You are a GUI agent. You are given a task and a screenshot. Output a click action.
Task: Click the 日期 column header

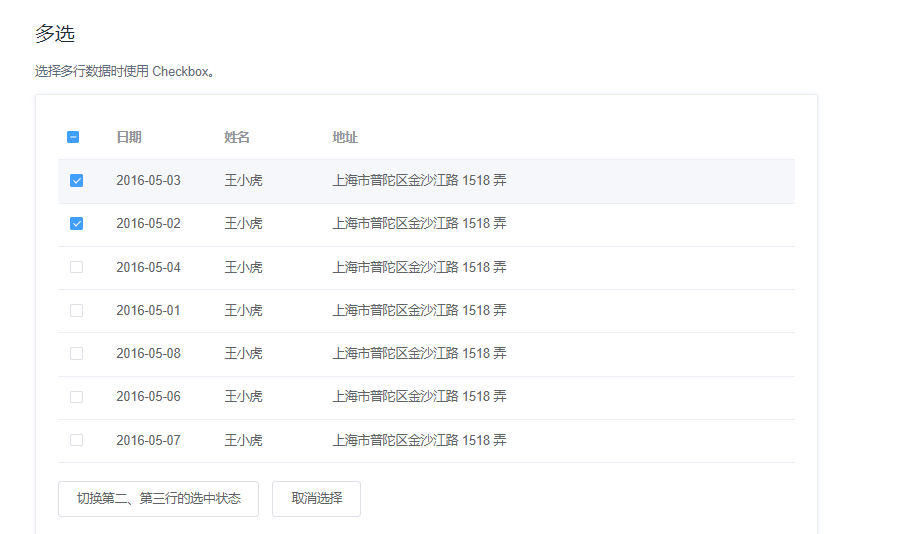129,137
